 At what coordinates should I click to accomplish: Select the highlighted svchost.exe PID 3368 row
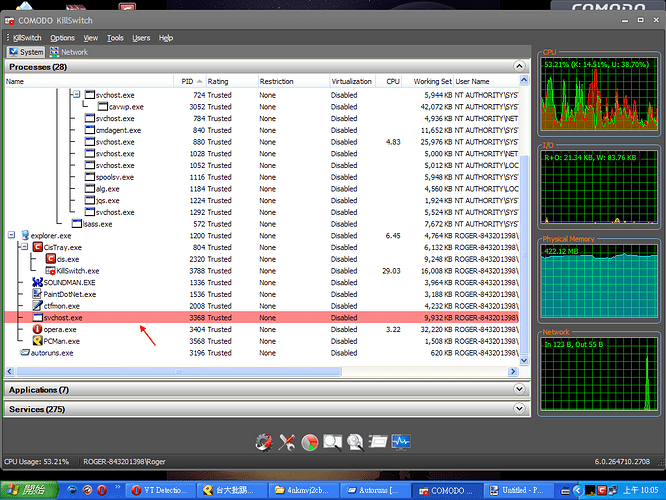262,317
